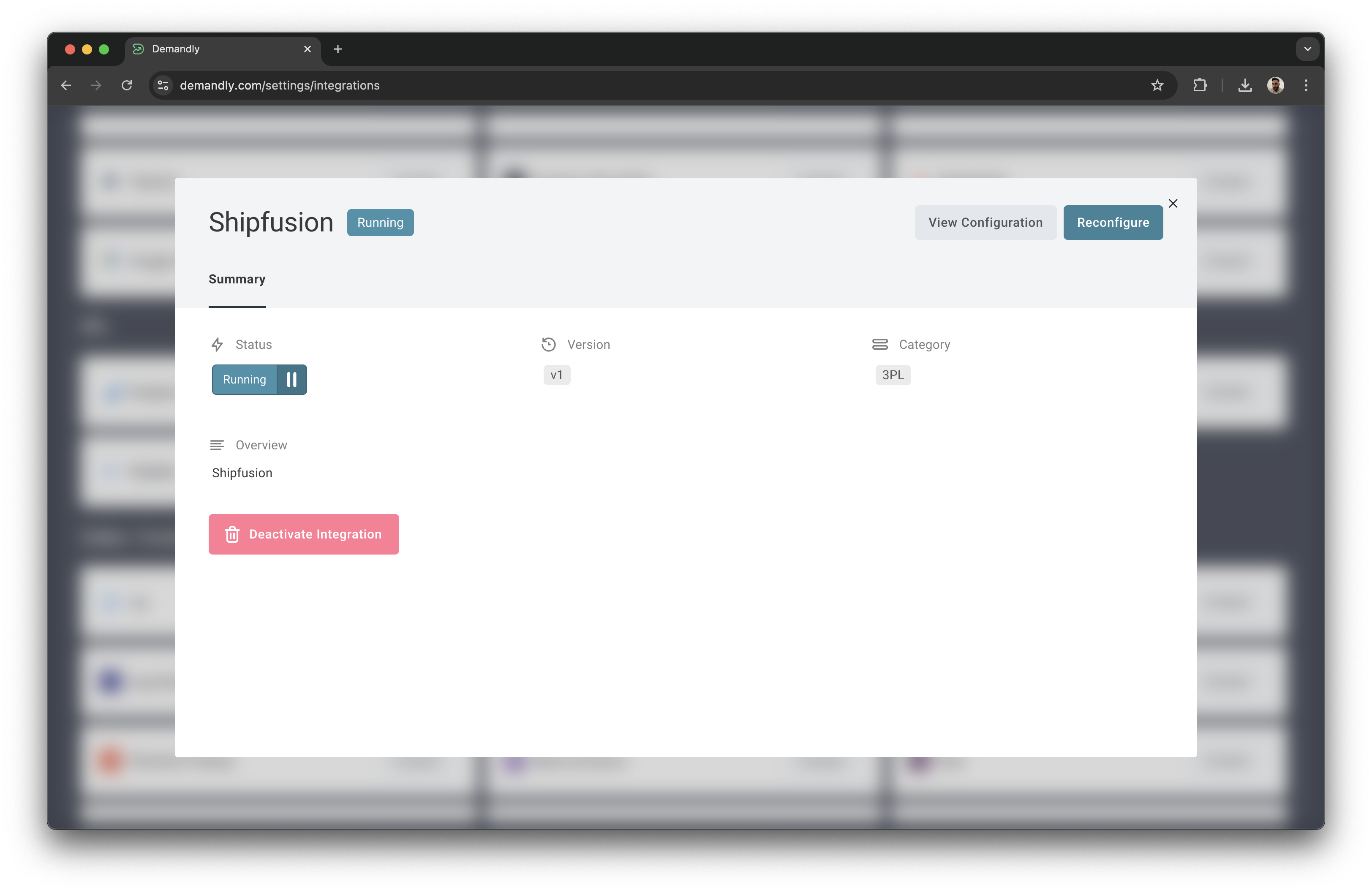Open the profile avatar menu

pos(1276,85)
